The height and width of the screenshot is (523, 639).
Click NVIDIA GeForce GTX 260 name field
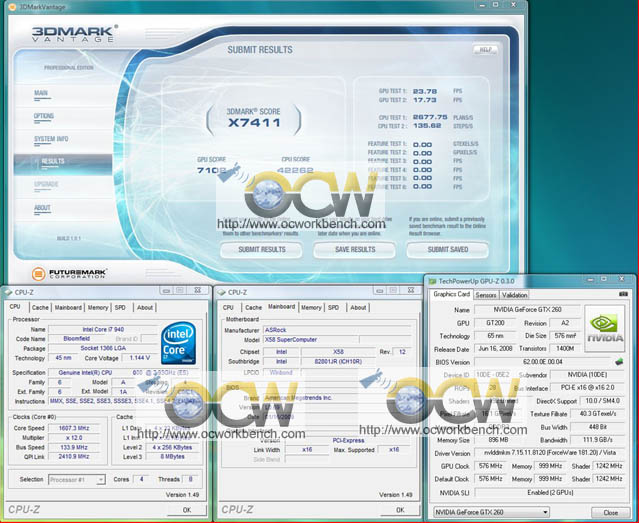tap(527, 309)
